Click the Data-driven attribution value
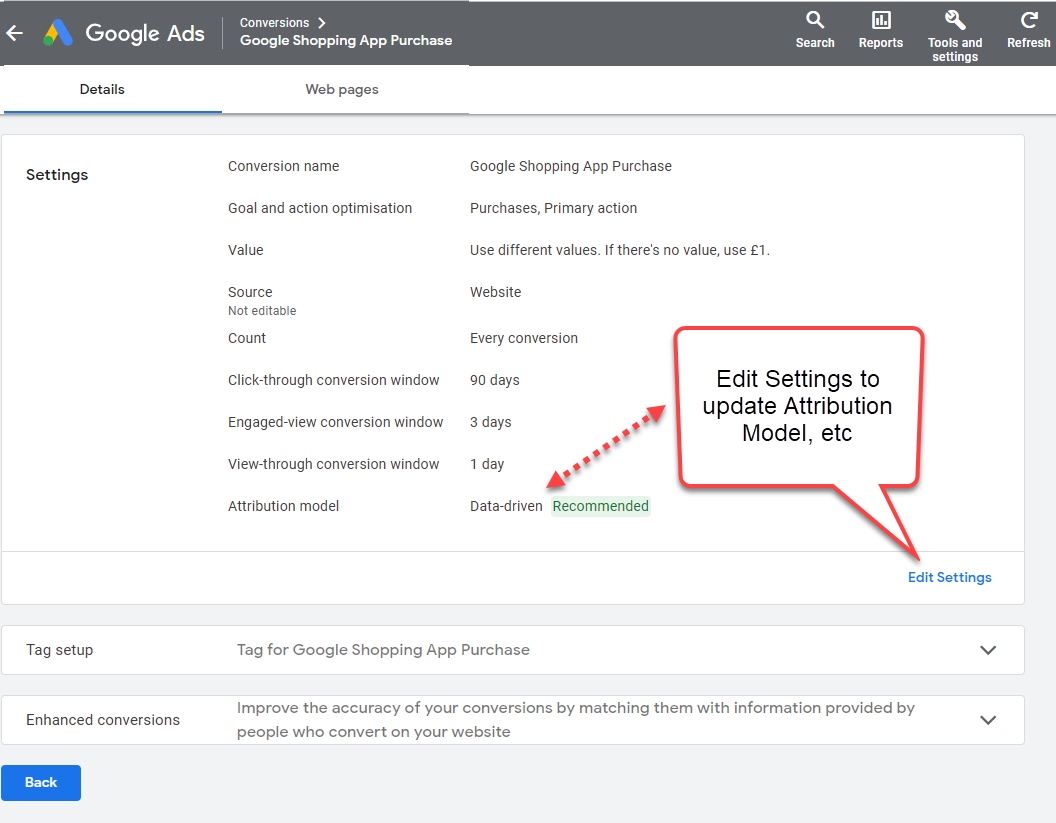The height and width of the screenshot is (823, 1056). (506, 506)
